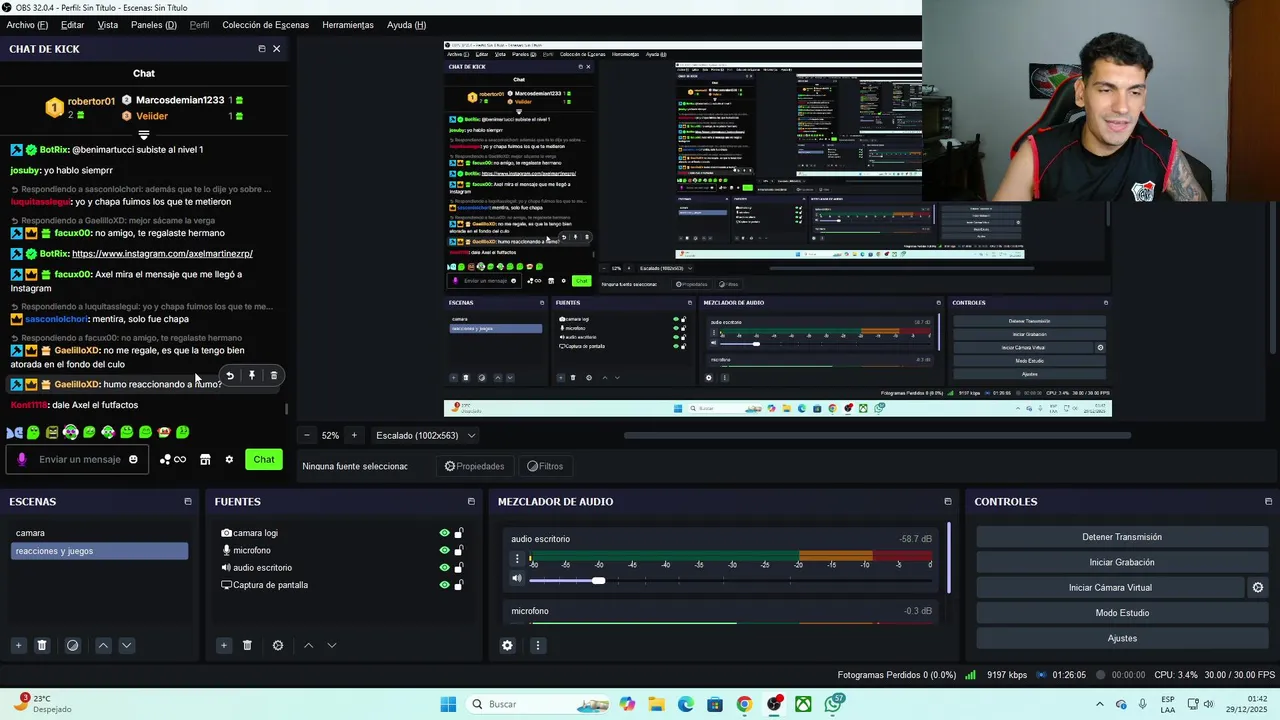Viewport: 1280px width, 720px height.
Task: Open the Herramientas menu
Action: [x=348, y=25]
